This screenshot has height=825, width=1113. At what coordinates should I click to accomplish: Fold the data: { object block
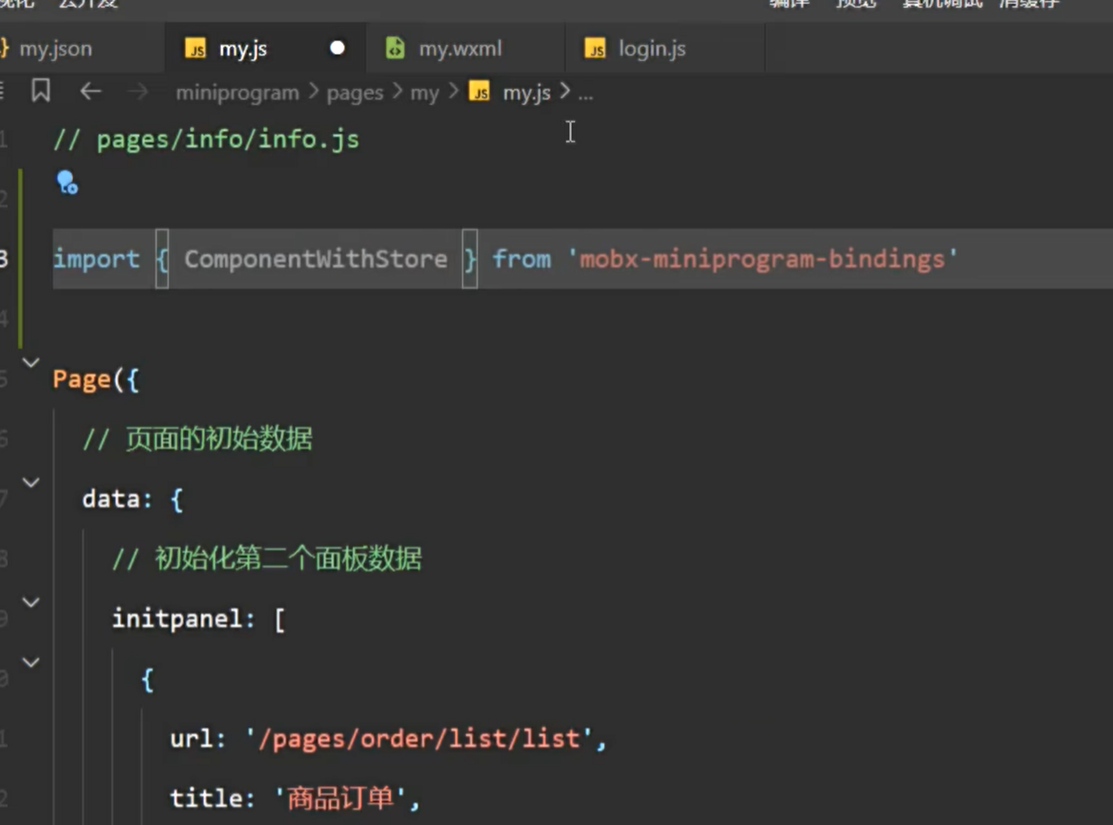click(x=31, y=483)
